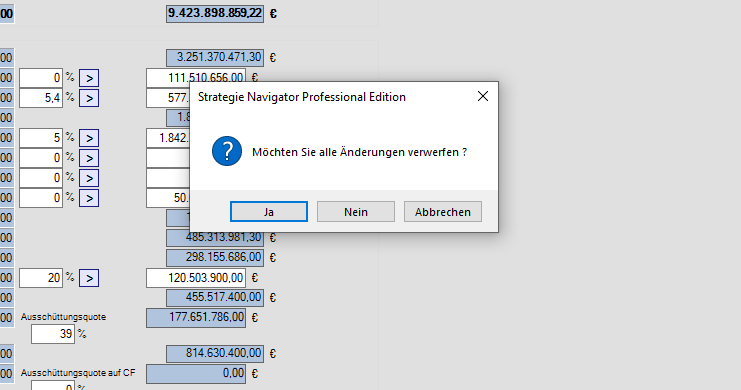Click arrow button in the 50. value row
Image resolution: width=741 pixels, height=390 pixels.
point(89,198)
